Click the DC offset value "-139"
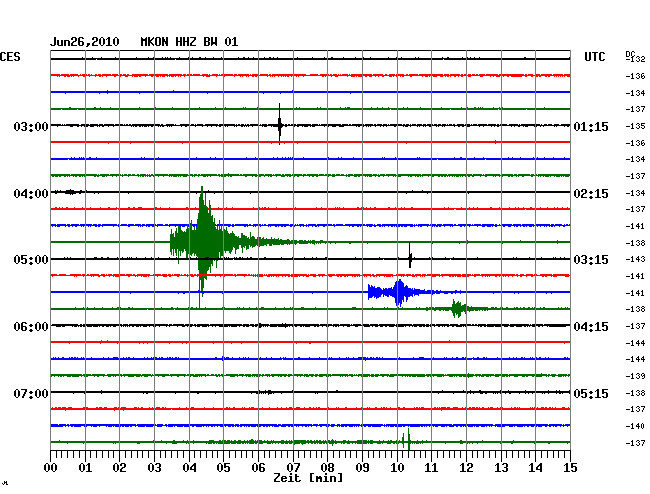Screen dimensions: 650x494 coord(635,376)
